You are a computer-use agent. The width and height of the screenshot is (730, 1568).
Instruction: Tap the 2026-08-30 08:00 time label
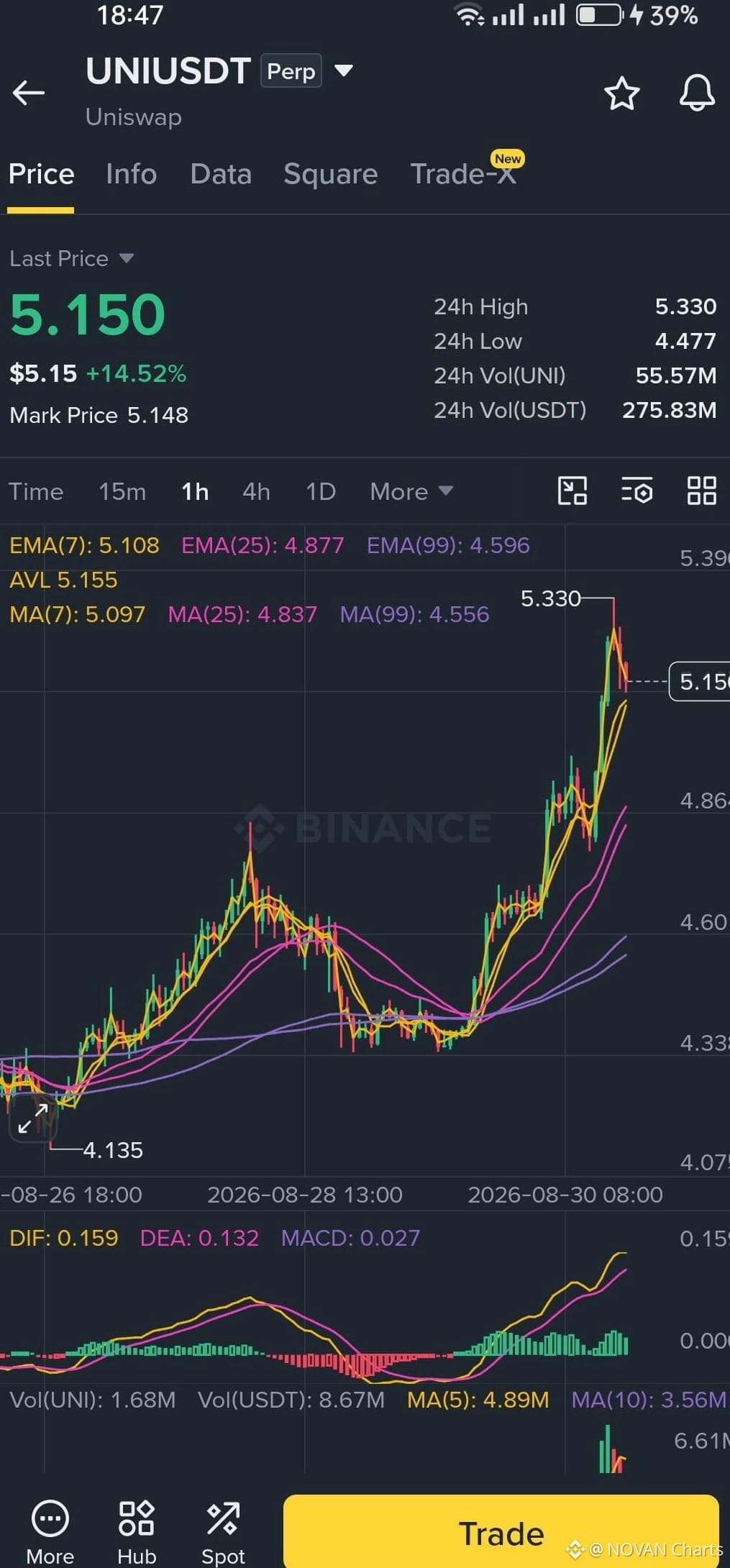565,1195
